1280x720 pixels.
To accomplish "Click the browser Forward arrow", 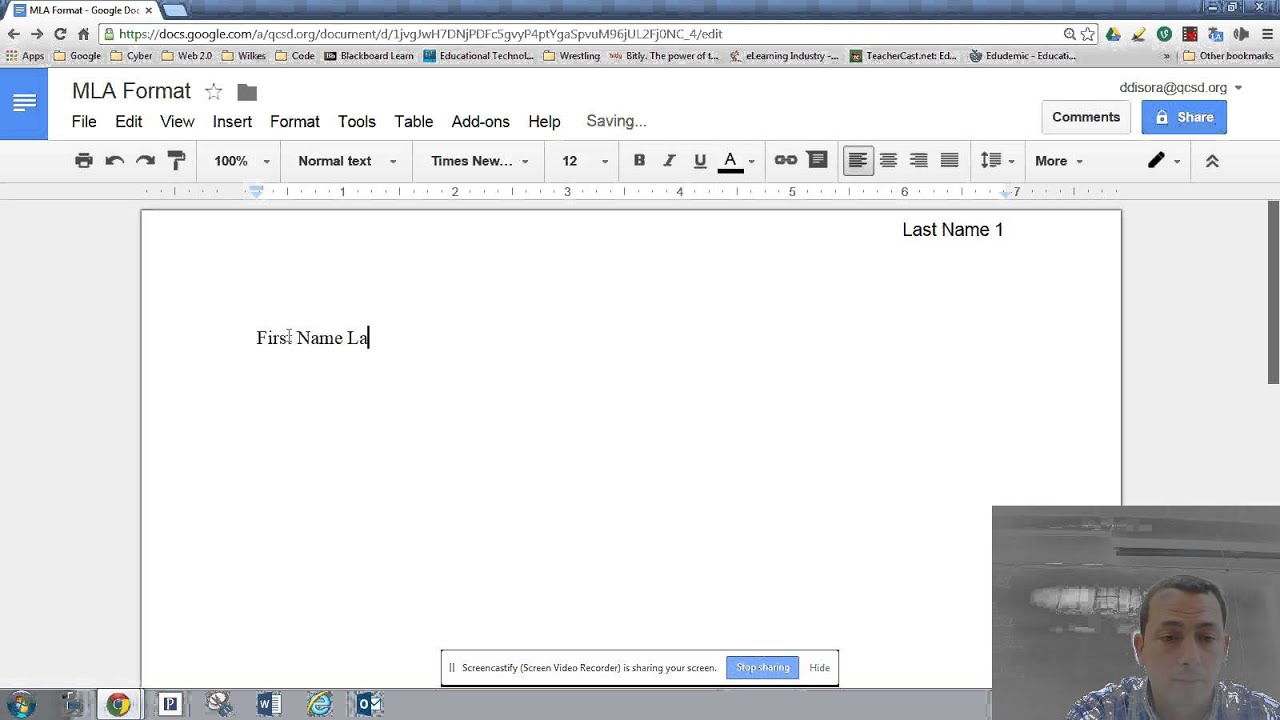I will 37,34.
